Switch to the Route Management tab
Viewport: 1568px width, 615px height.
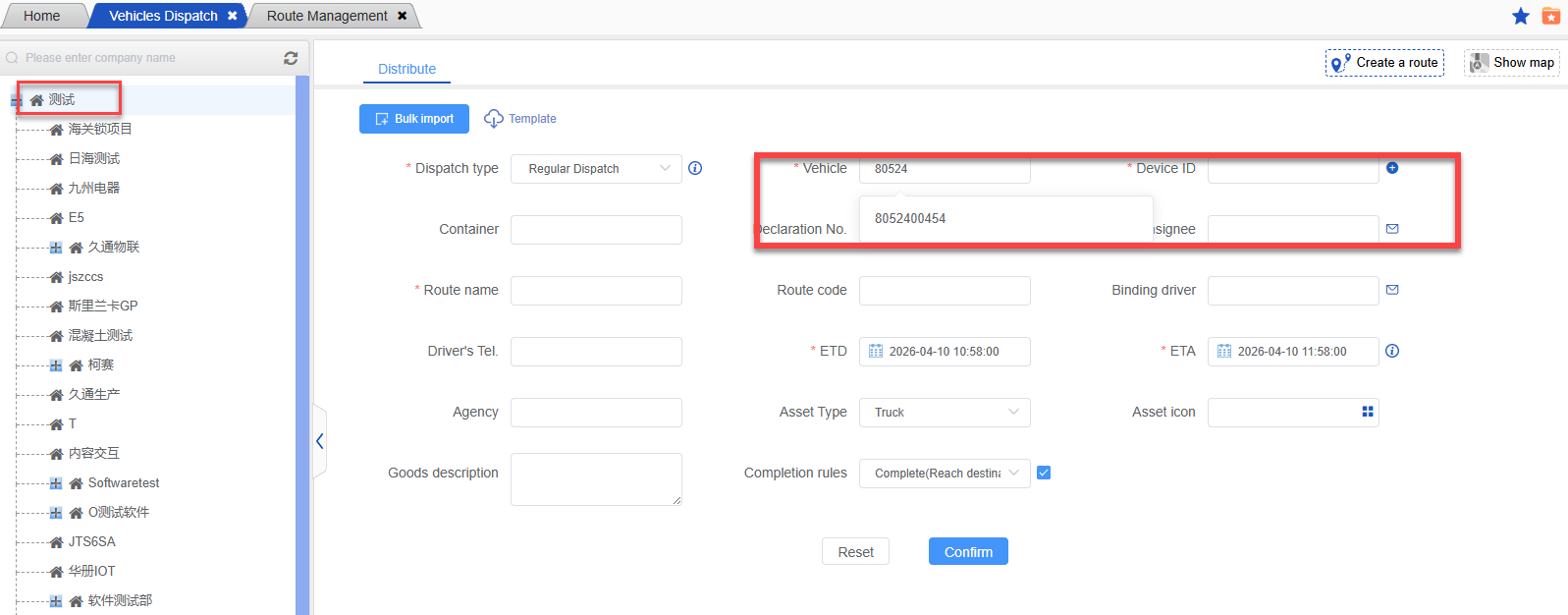tap(327, 16)
